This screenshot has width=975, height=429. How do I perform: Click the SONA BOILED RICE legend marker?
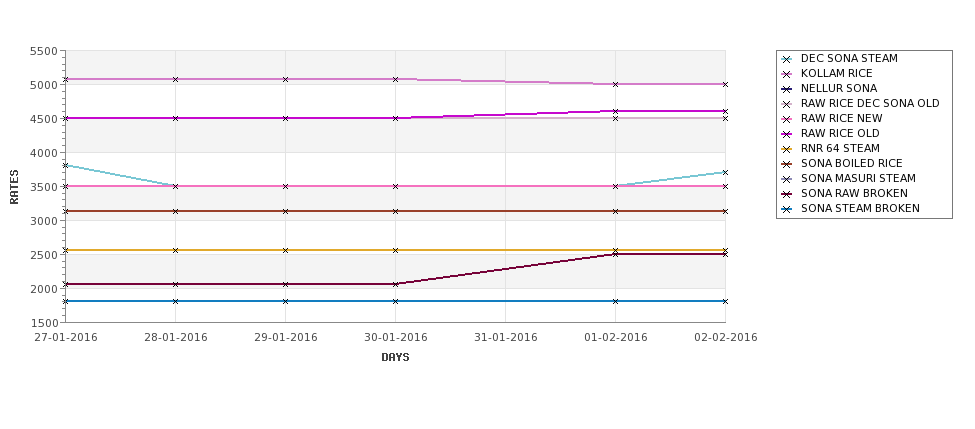(787, 164)
